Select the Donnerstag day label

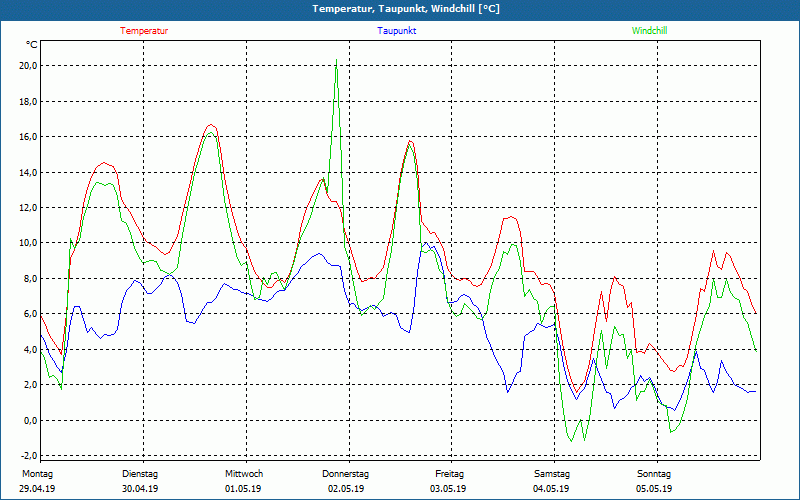coord(346,474)
